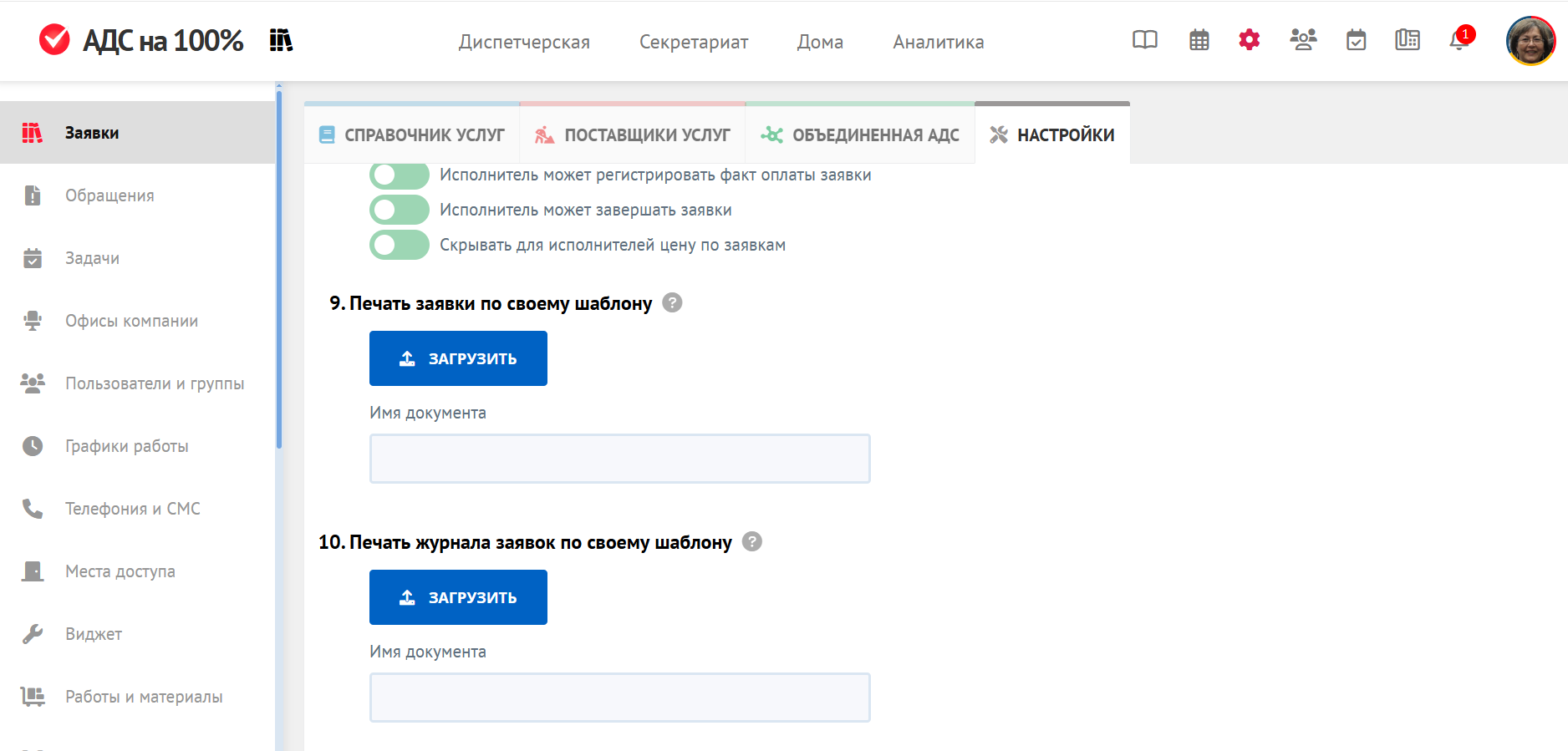Viewport: 1568px width, 751px height.
Task: Open the book icon in top bar
Action: coord(1144,40)
